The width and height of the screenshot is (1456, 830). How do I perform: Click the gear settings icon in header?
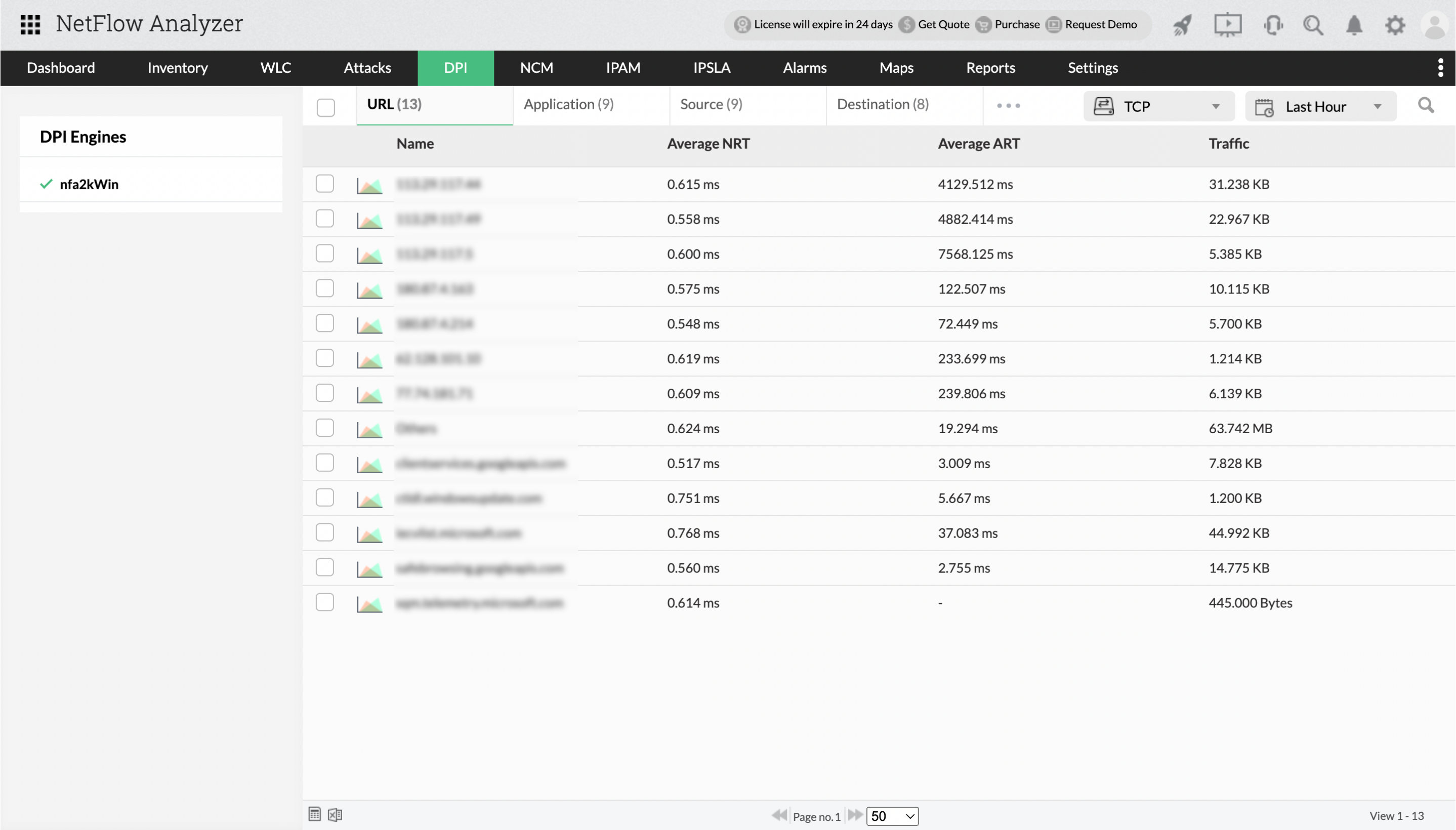[x=1394, y=25]
